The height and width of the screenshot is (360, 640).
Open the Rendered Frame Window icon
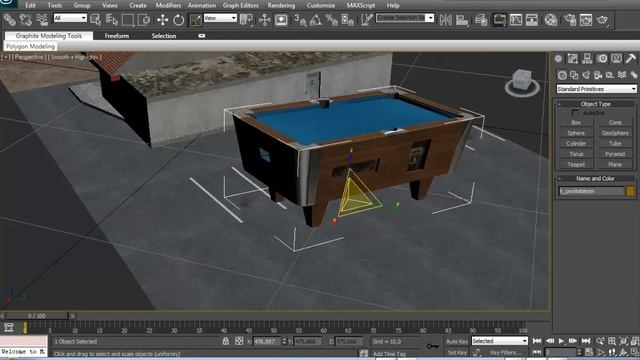[x=586, y=20]
